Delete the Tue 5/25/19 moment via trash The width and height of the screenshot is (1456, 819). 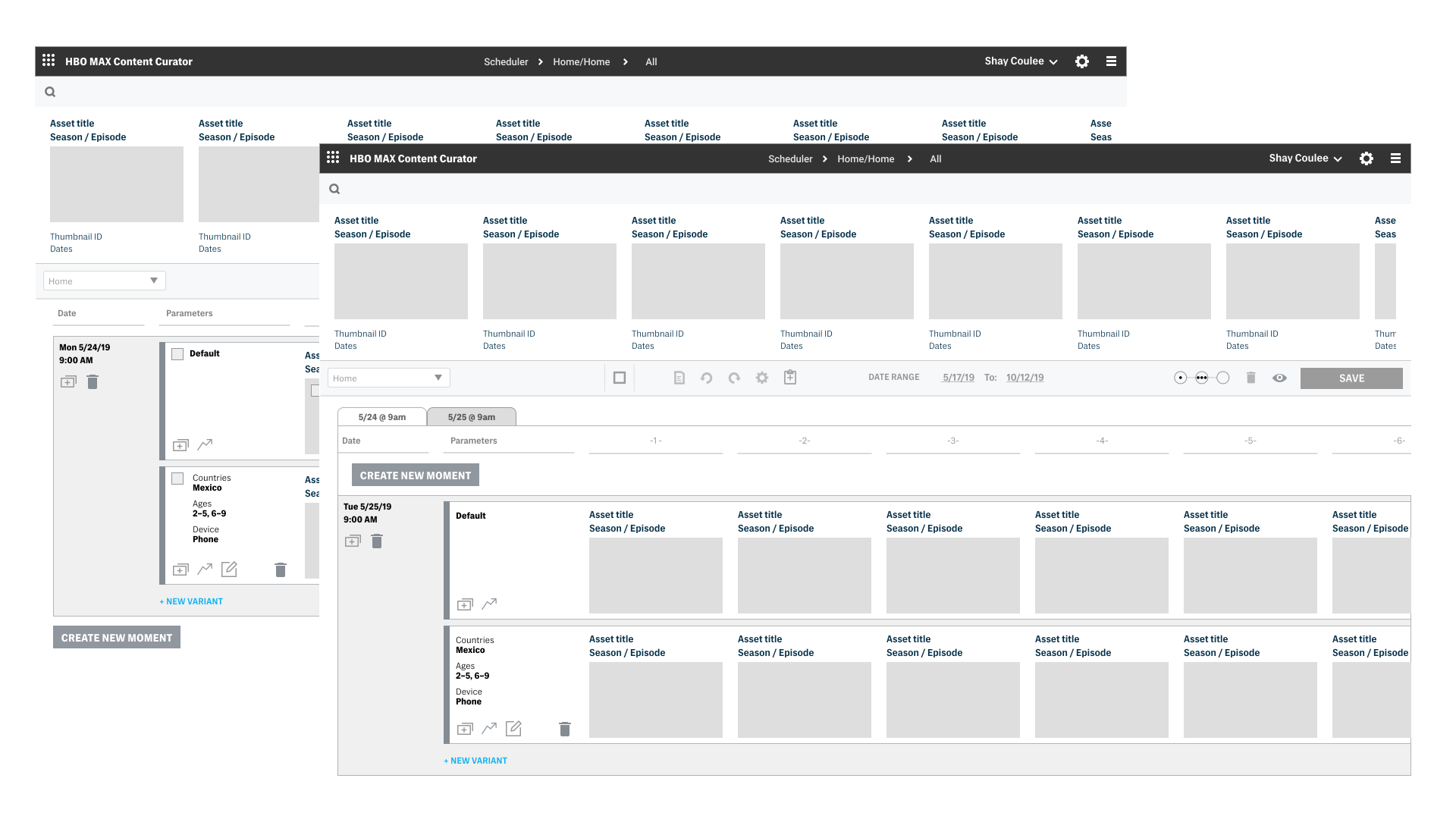[377, 541]
